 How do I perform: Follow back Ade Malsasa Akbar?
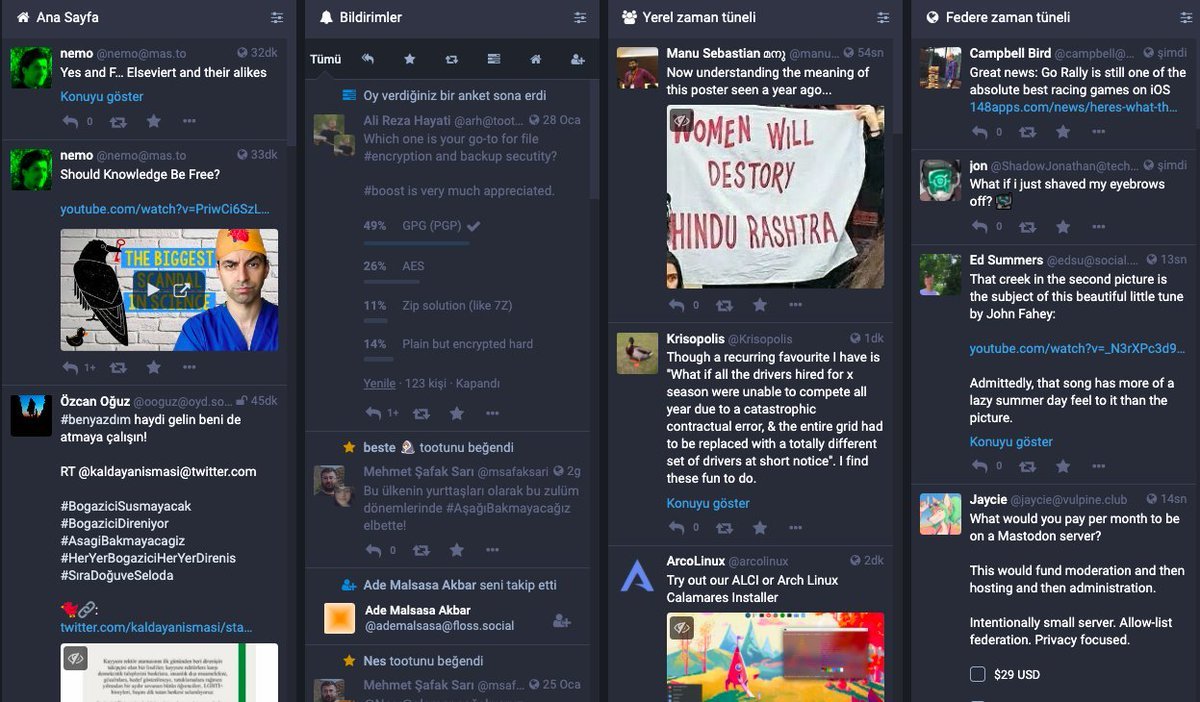click(x=562, y=620)
